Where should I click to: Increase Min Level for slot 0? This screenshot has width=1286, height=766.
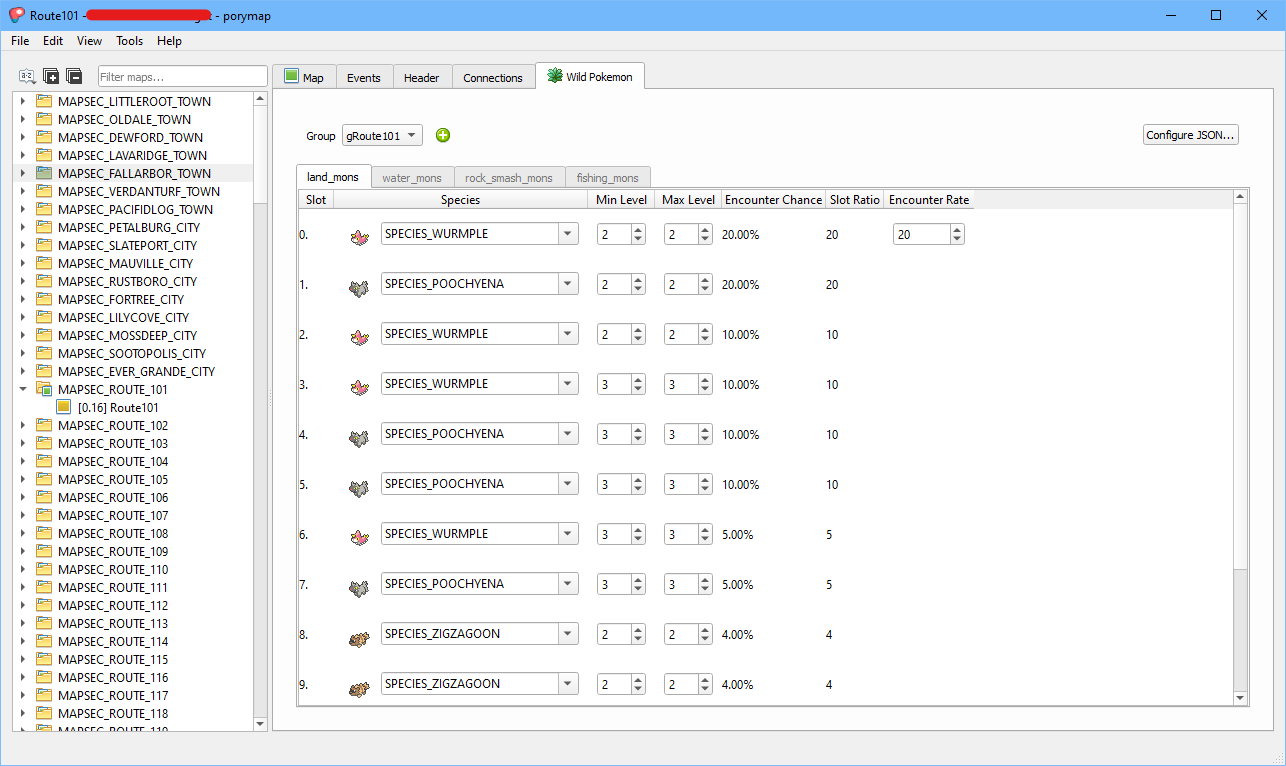click(x=638, y=230)
